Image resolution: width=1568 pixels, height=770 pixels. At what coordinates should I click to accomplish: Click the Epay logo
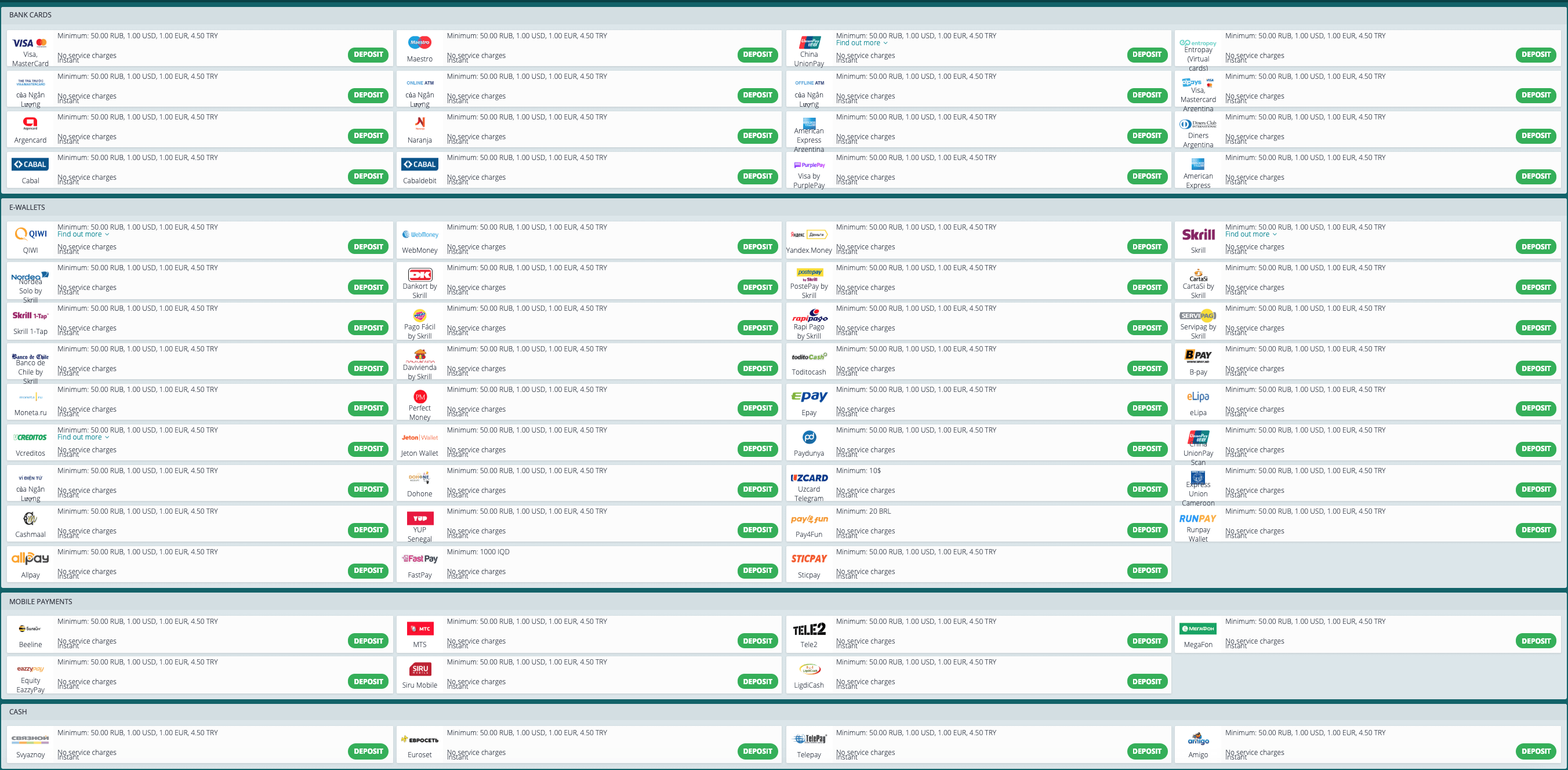809,396
